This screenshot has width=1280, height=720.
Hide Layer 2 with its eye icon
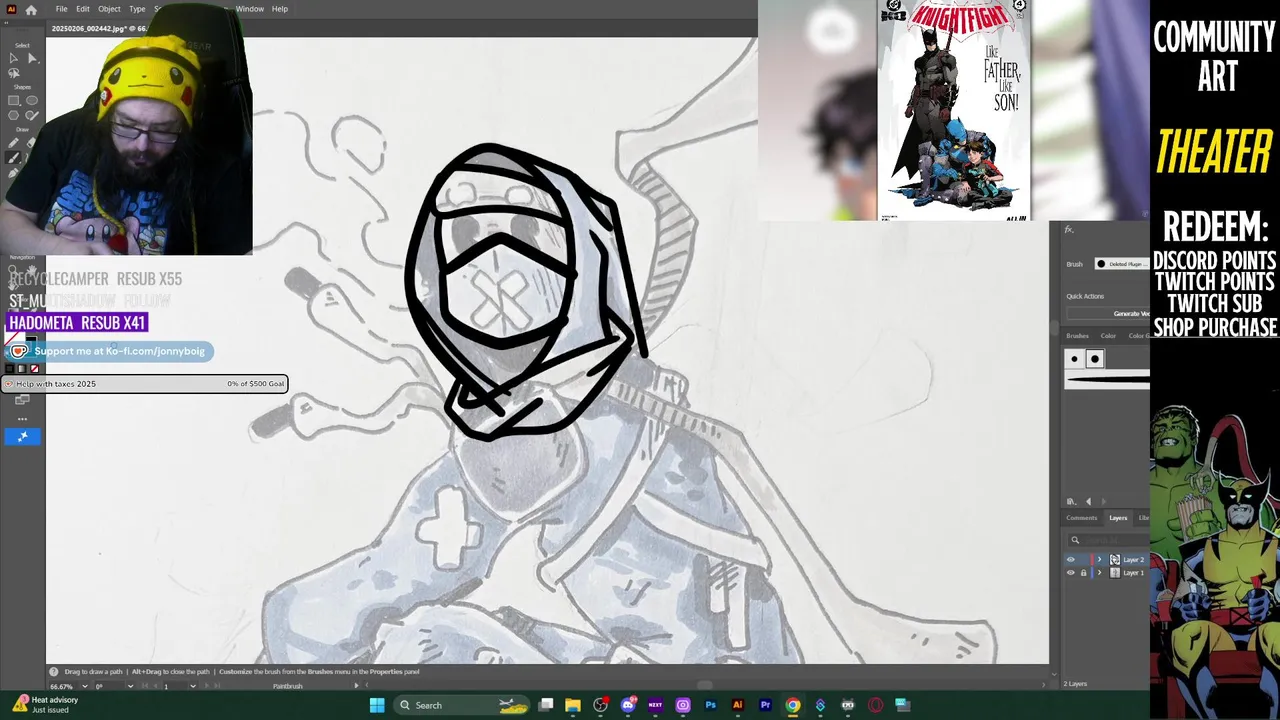(x=1071, y=560)
